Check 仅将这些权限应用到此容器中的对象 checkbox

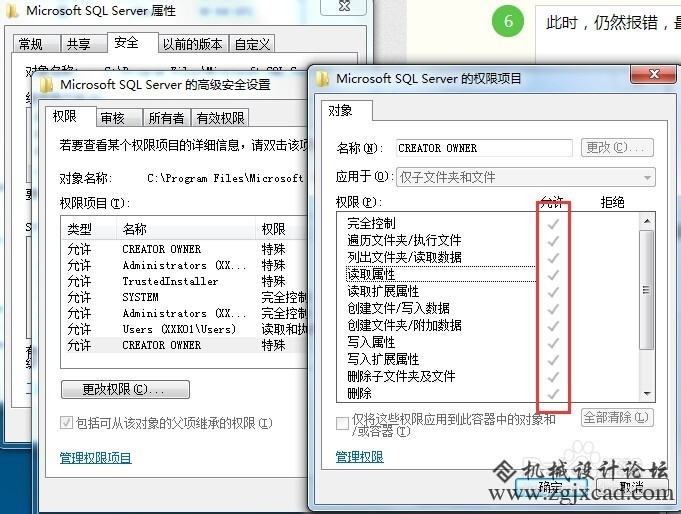(x=342, y=423)
